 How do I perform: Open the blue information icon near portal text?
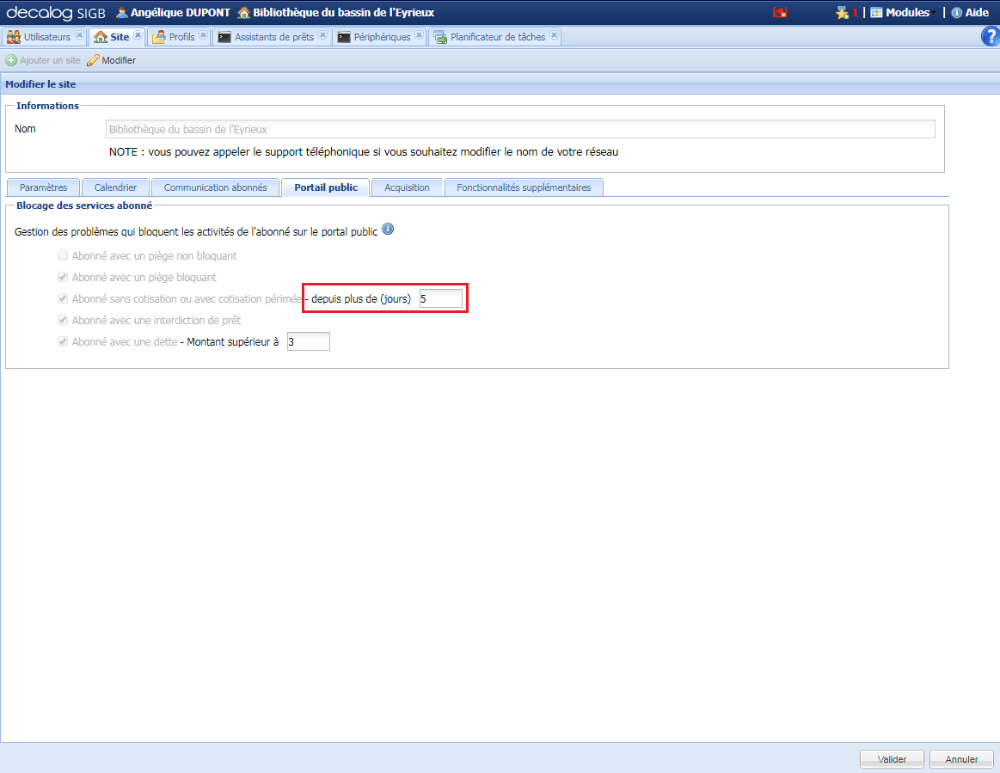387,229
